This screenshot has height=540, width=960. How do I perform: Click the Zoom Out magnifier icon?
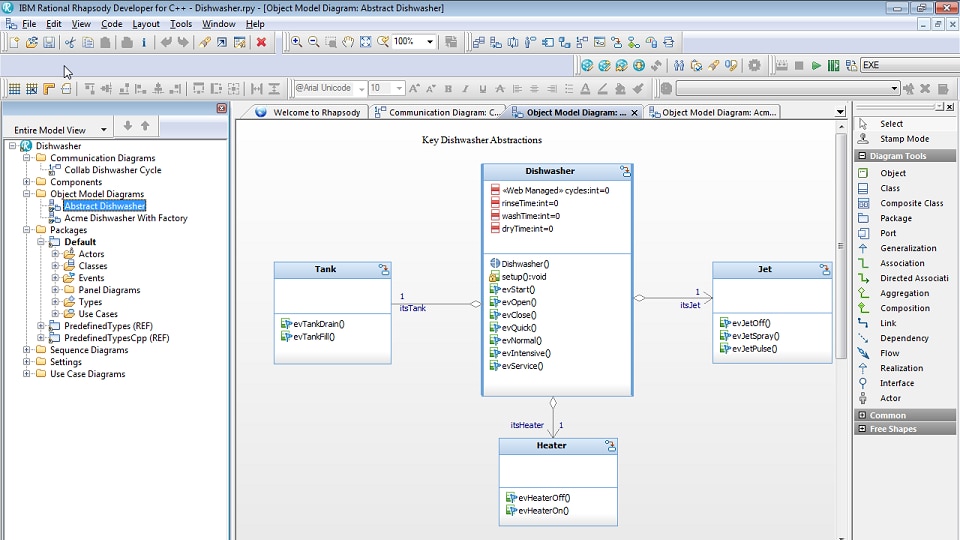(x=313, y=42)
